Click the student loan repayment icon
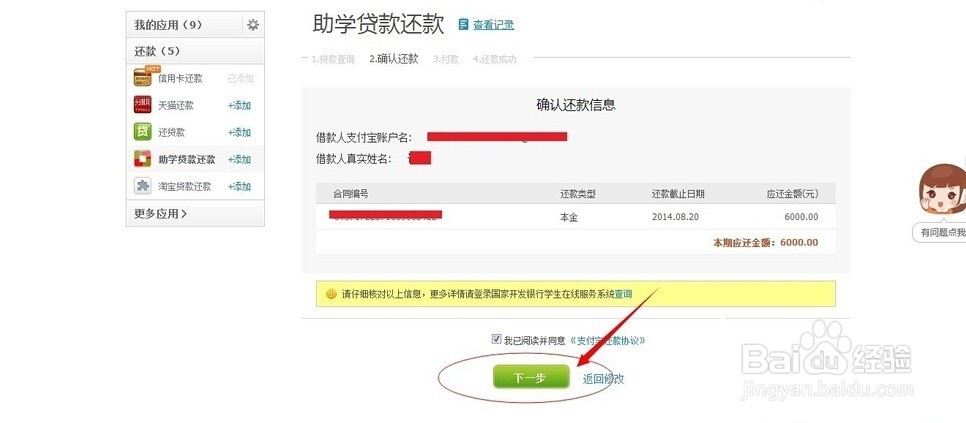966x423 pixels. tap(142, 159)
